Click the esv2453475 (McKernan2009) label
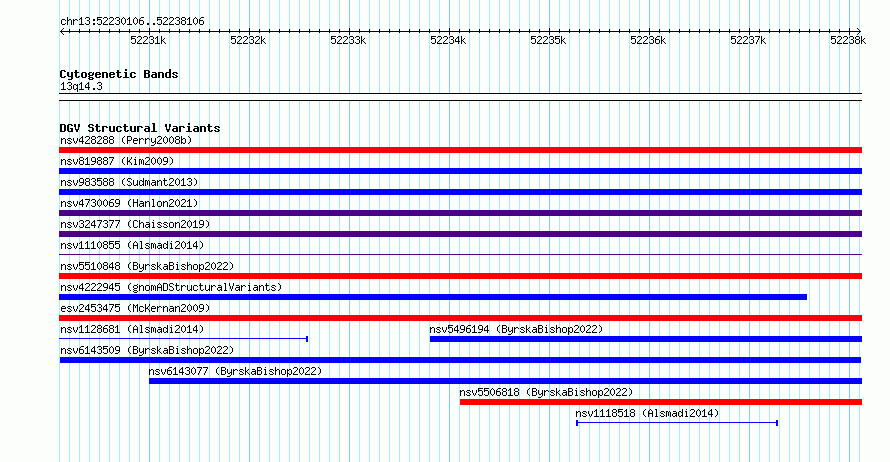 pyautogui.click(x=135, y=308)
